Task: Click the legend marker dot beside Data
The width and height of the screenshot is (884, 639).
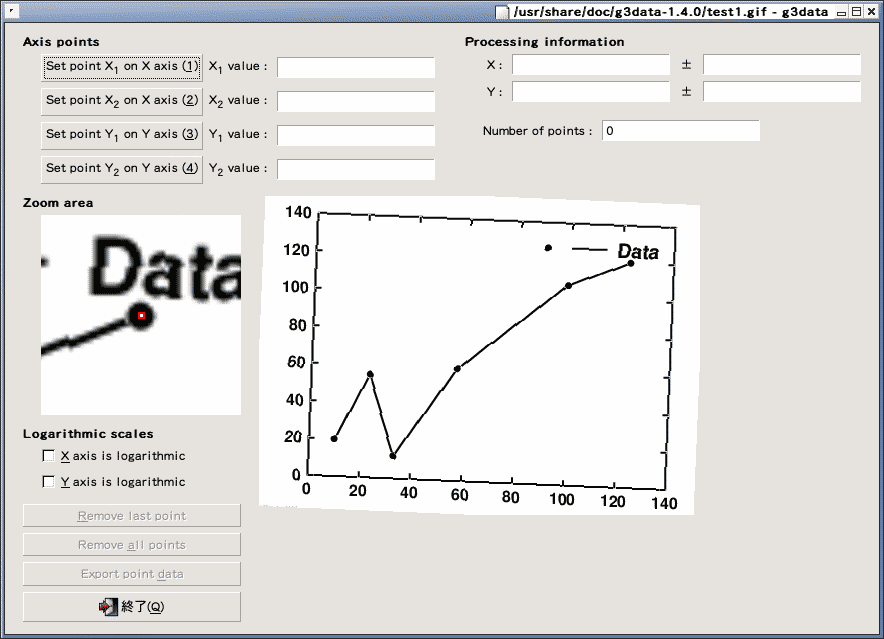Action: [x=548, y=248]
